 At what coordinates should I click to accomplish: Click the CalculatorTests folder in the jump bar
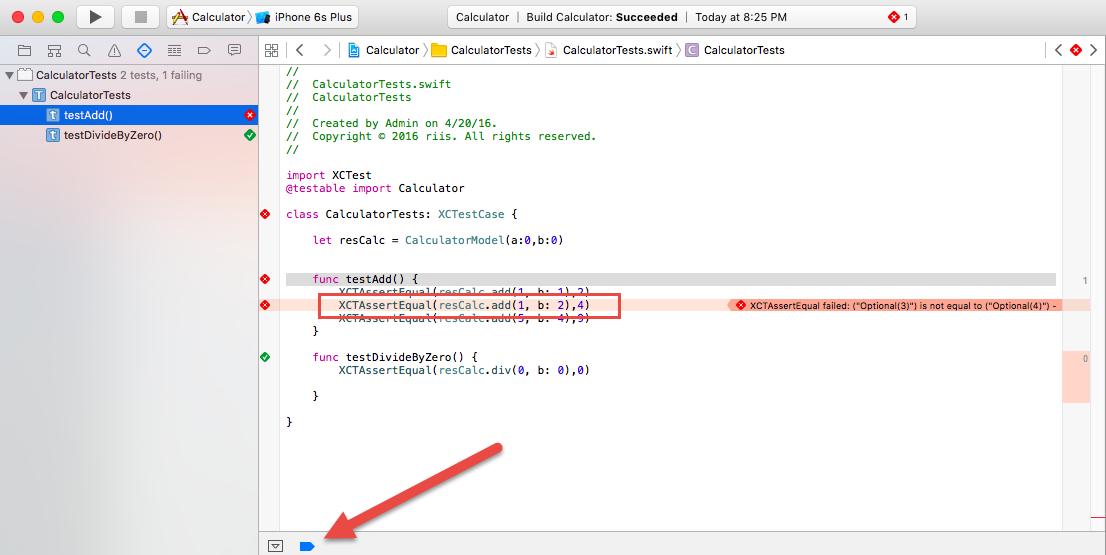(482, 50)
